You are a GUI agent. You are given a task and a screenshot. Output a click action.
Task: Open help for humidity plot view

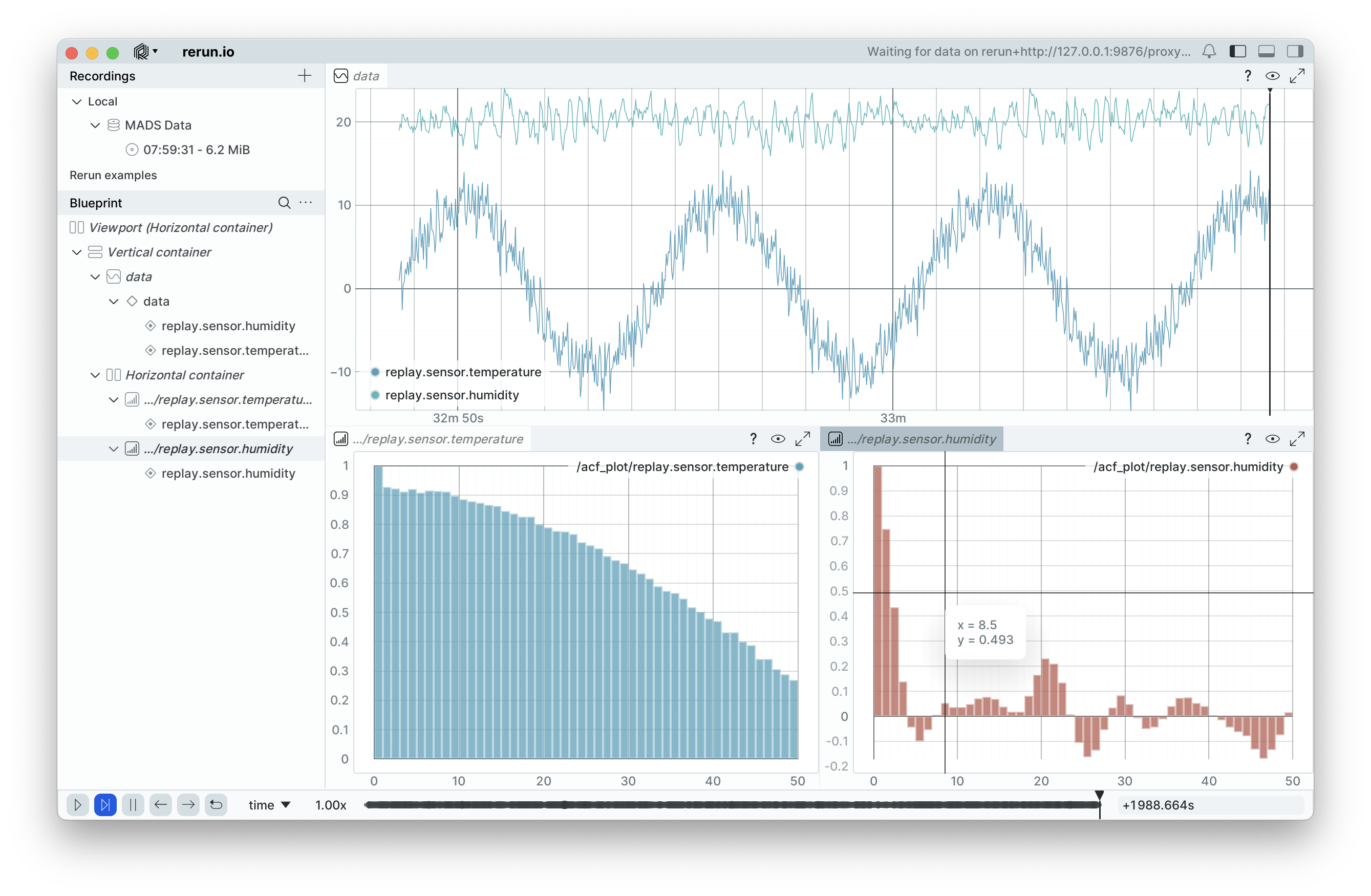click(1247, 439)
